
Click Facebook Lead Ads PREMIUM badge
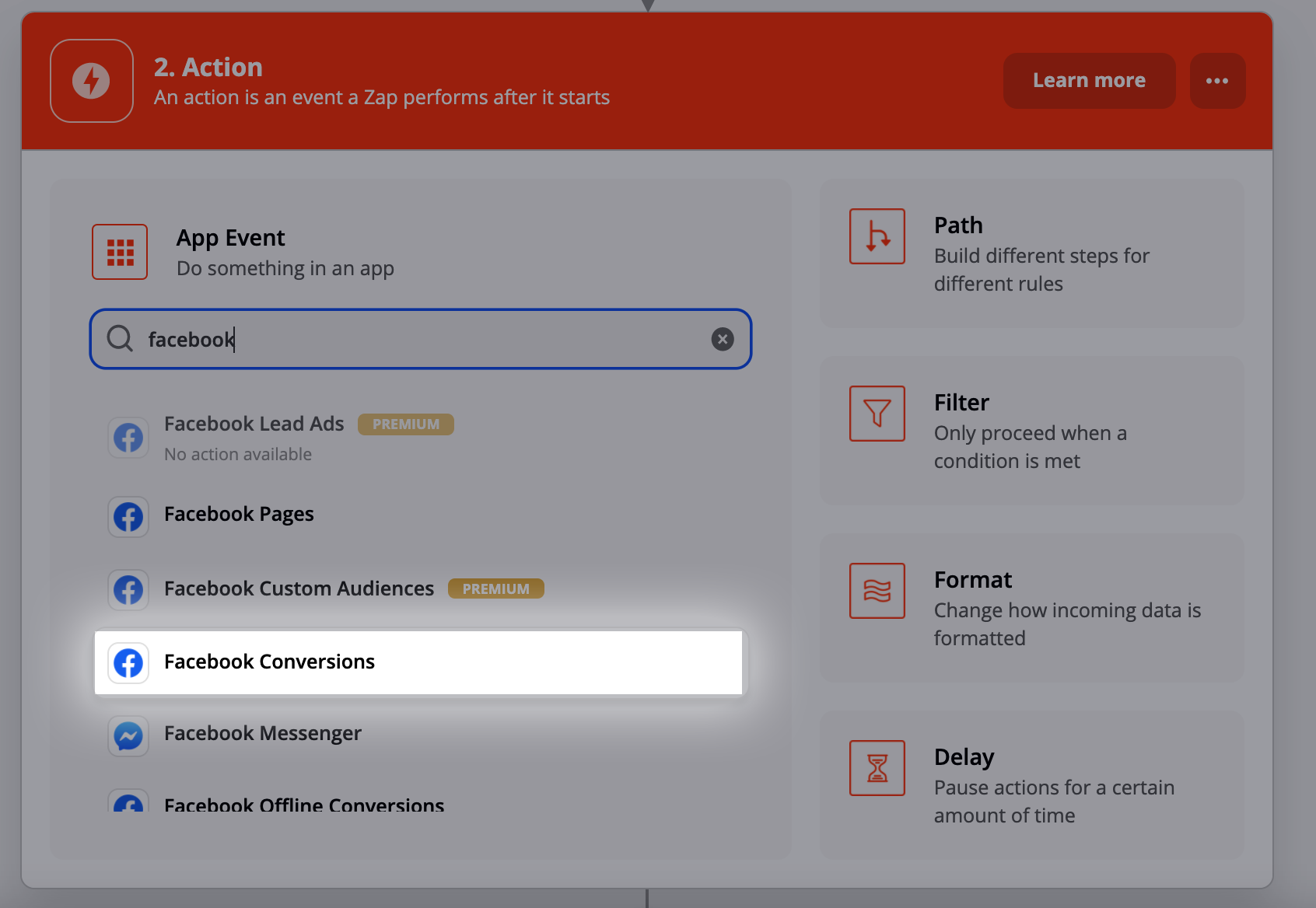406,424
